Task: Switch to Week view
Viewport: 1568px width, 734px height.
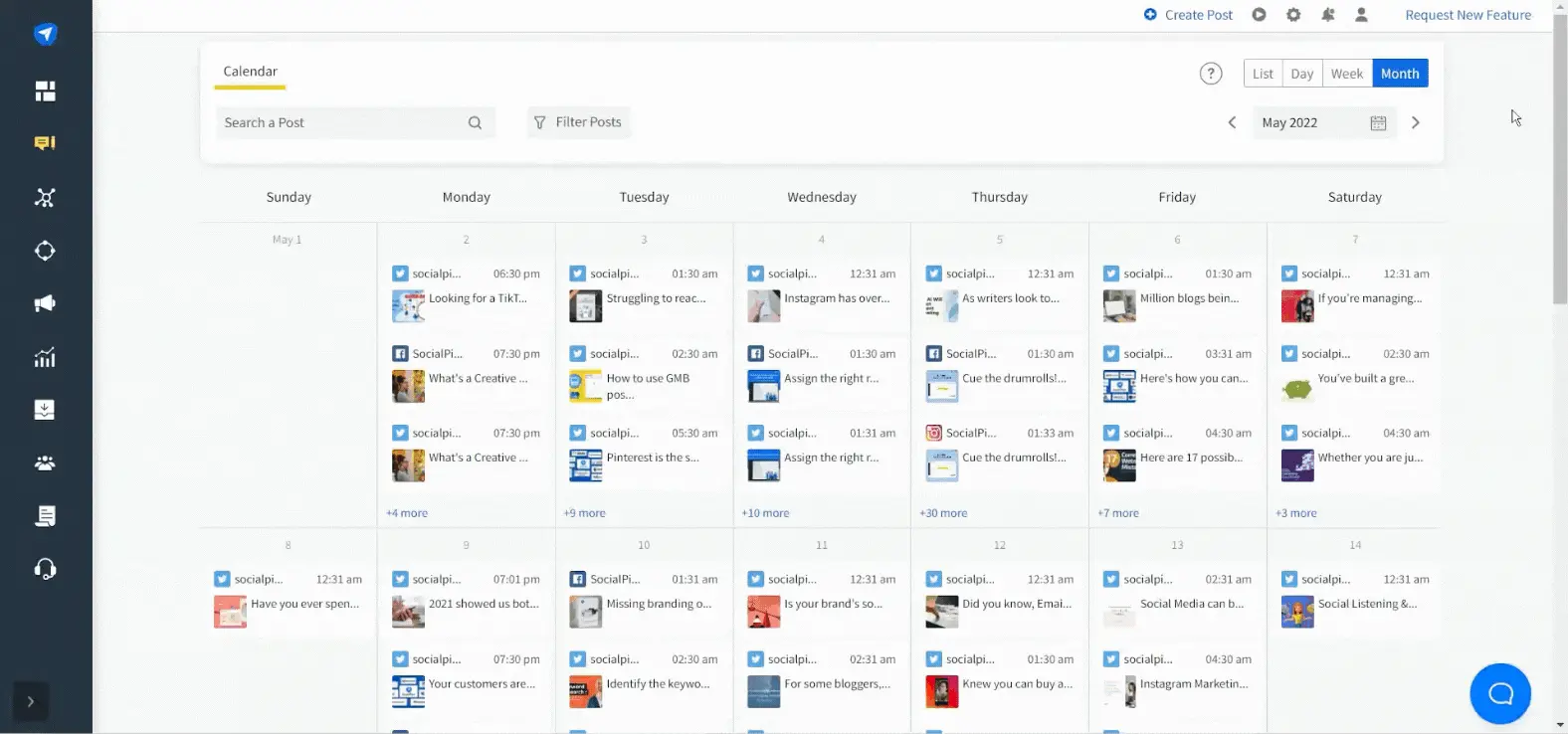Action: click(x=1346, y=74)
